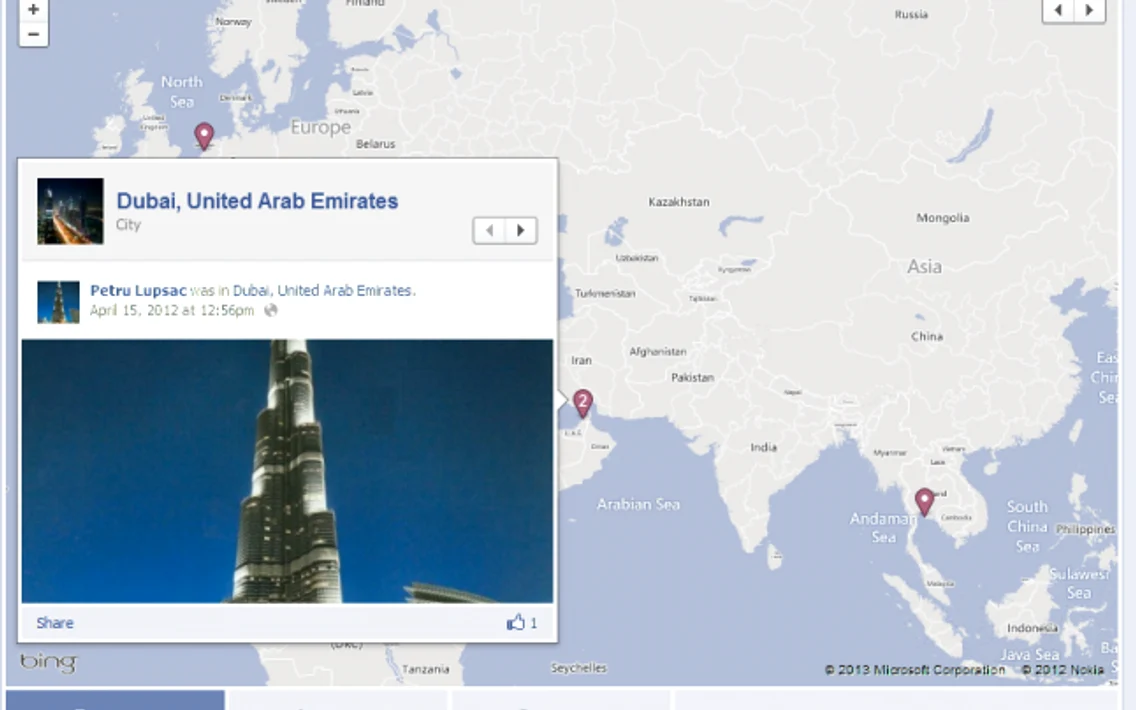The height and width of the screenshot is (710, 1136).
Task: Follow the Dubai, United Arab Emirates location link in post
Action: 322,291
